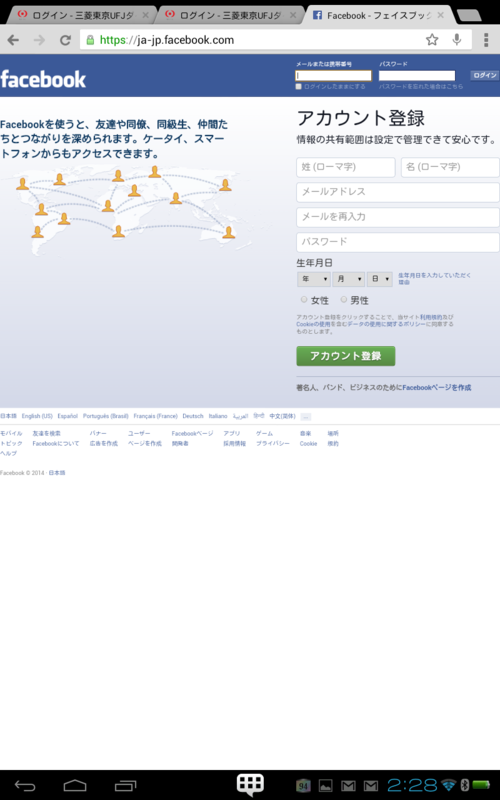
Task: Open the Chrome three-dot menu
Action: coord(486,40)
